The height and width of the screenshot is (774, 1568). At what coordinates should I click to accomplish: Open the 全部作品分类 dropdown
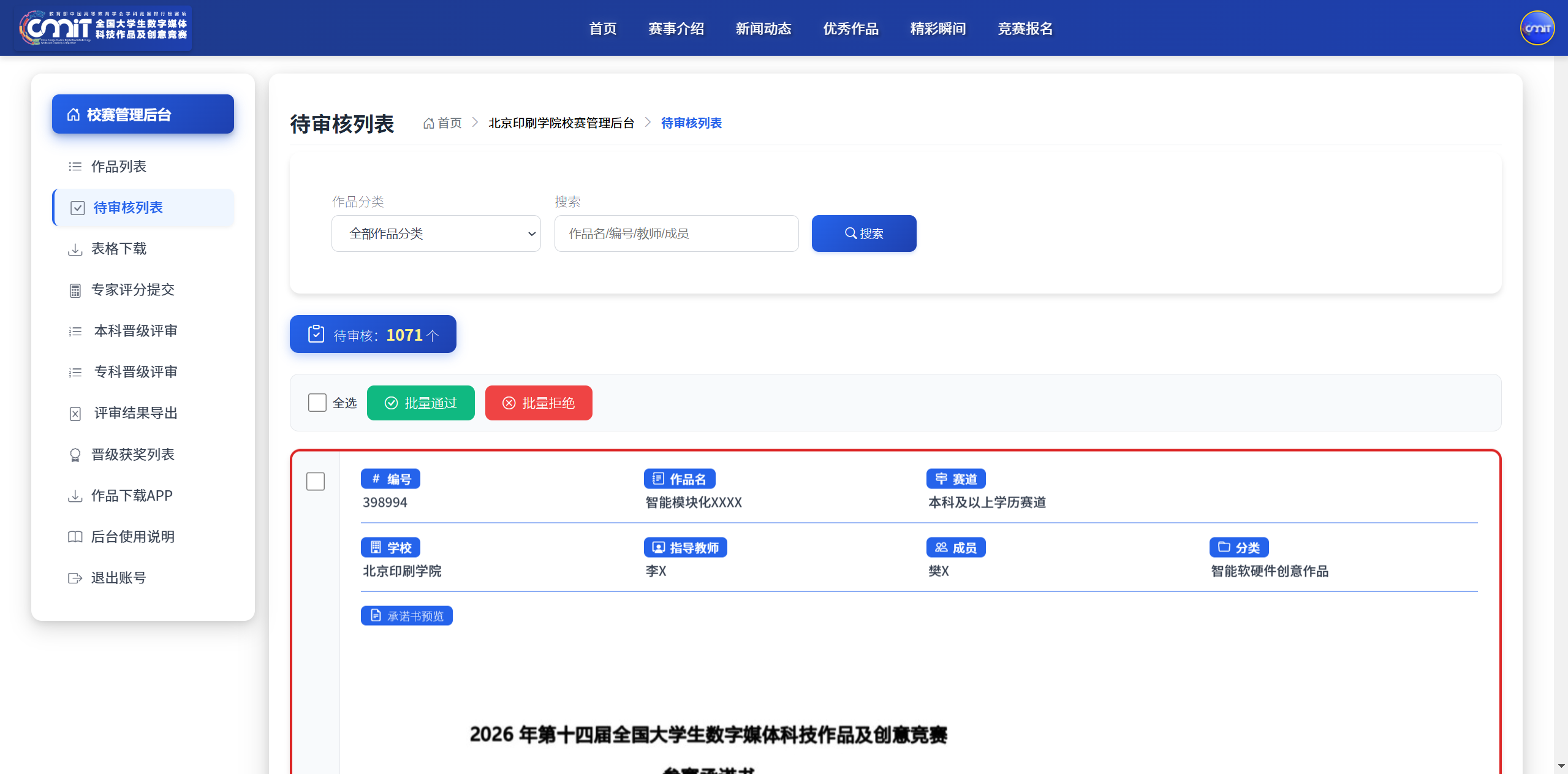tap(436, 233)
